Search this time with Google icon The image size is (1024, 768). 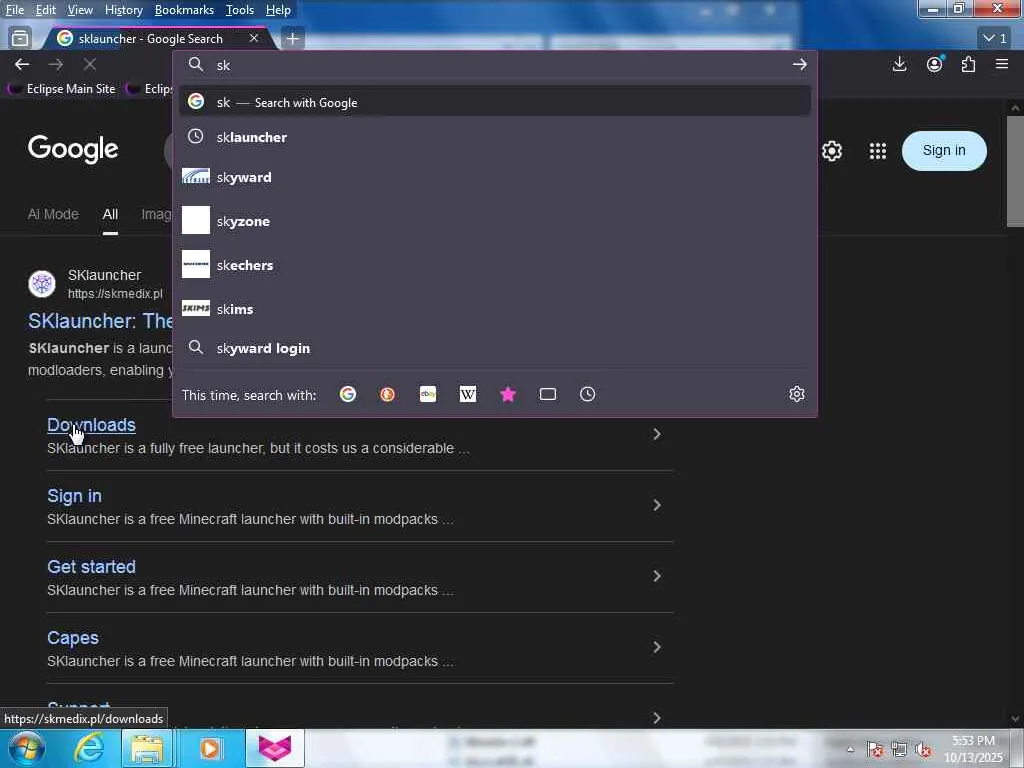[347, 394]
